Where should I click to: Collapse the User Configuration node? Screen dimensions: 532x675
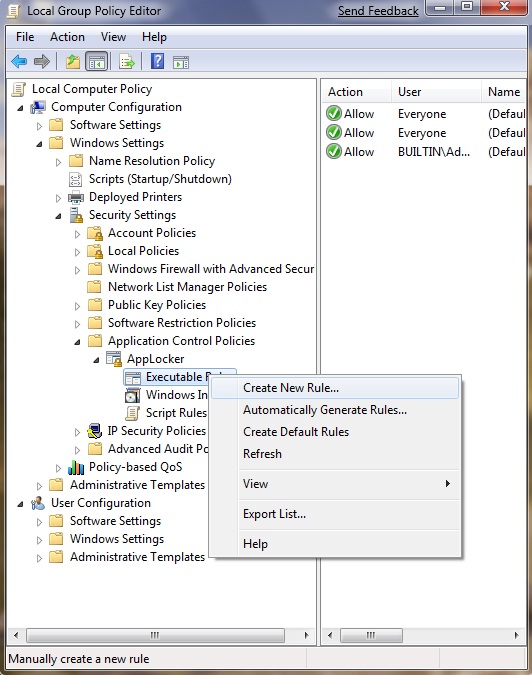pyautogui.click(x=20, y=504)
